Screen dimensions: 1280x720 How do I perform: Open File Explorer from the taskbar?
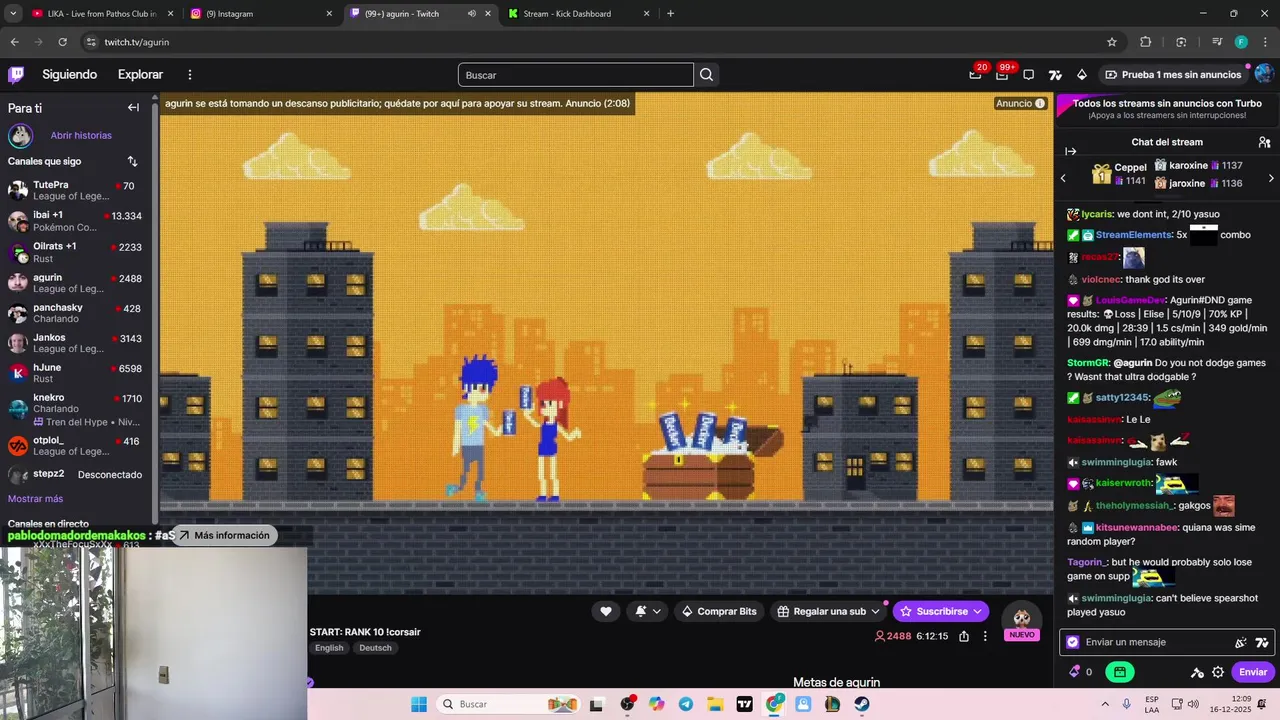(714, 704)
